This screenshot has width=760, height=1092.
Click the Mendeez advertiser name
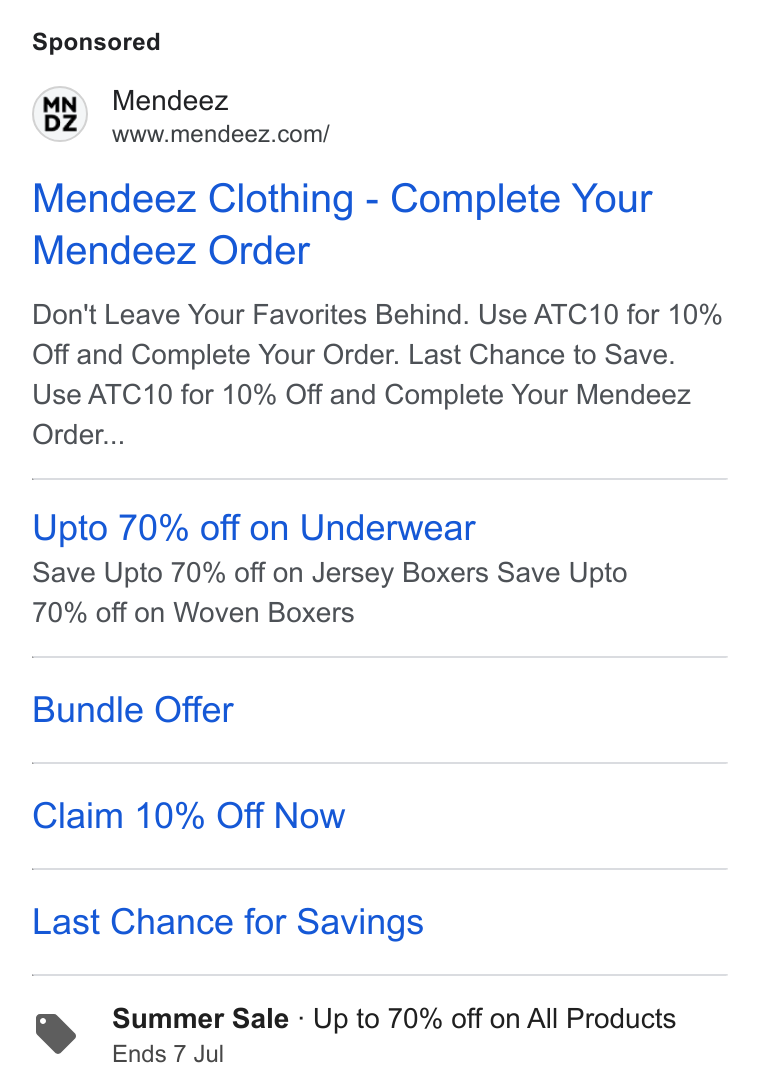(x=170, y=101)
